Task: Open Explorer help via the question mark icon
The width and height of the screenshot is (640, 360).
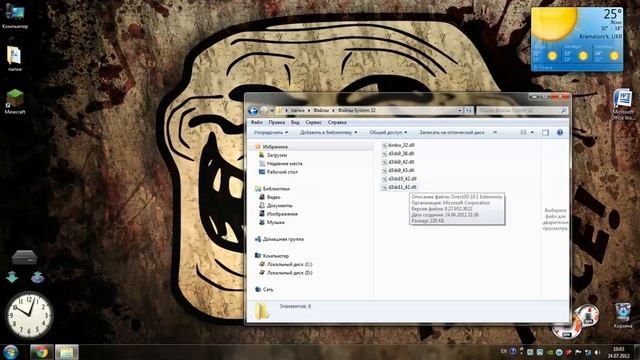Action: click(x=560, y=133)
